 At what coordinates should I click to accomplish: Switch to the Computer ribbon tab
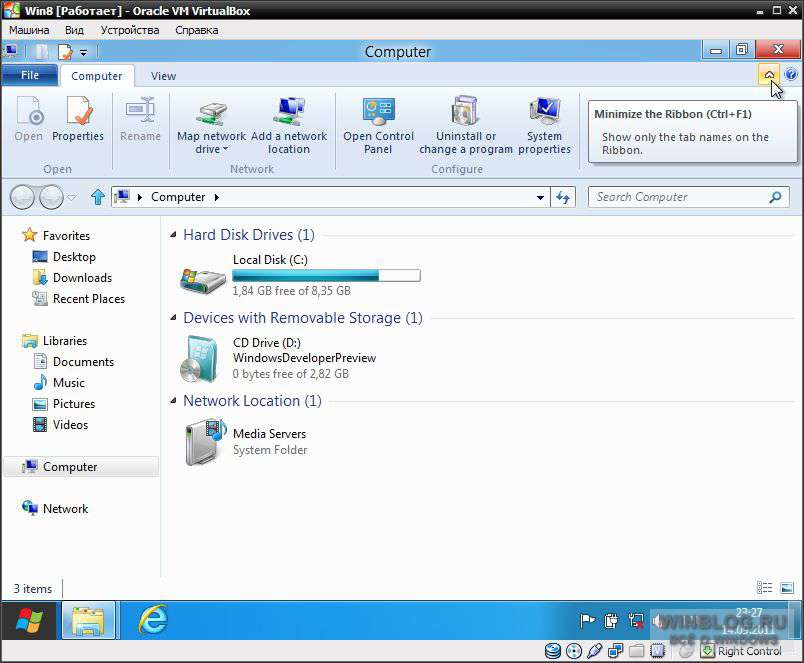point(96,76)
